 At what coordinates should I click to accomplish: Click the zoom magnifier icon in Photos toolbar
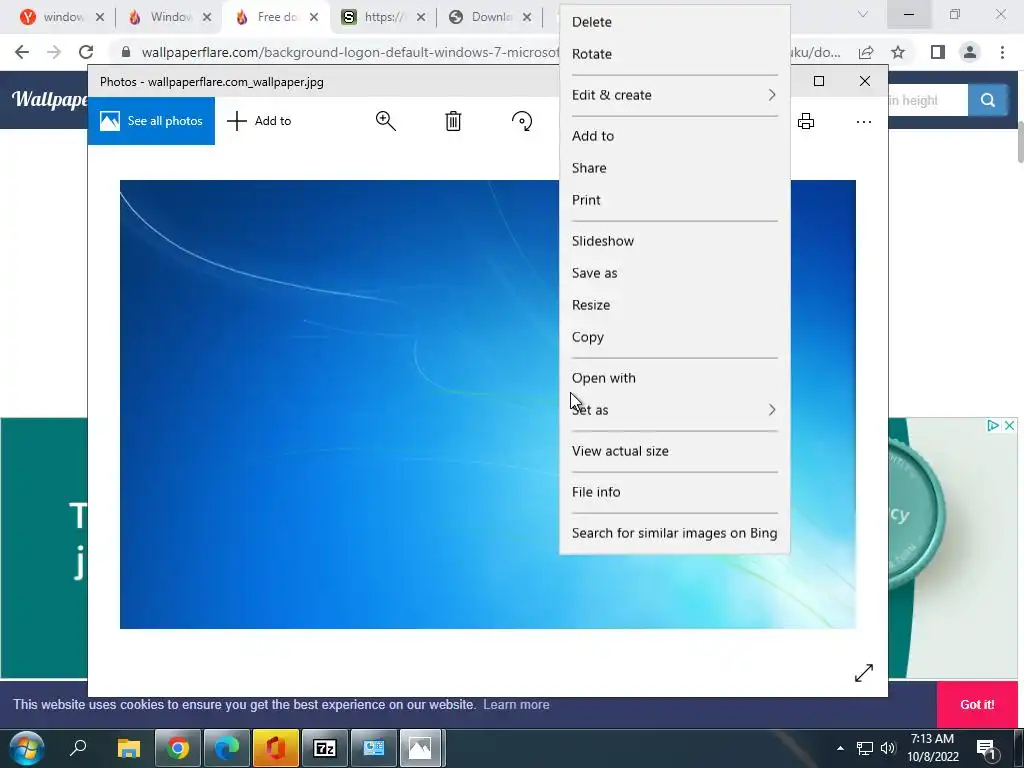pyautogui.click(x=385, y=121)
